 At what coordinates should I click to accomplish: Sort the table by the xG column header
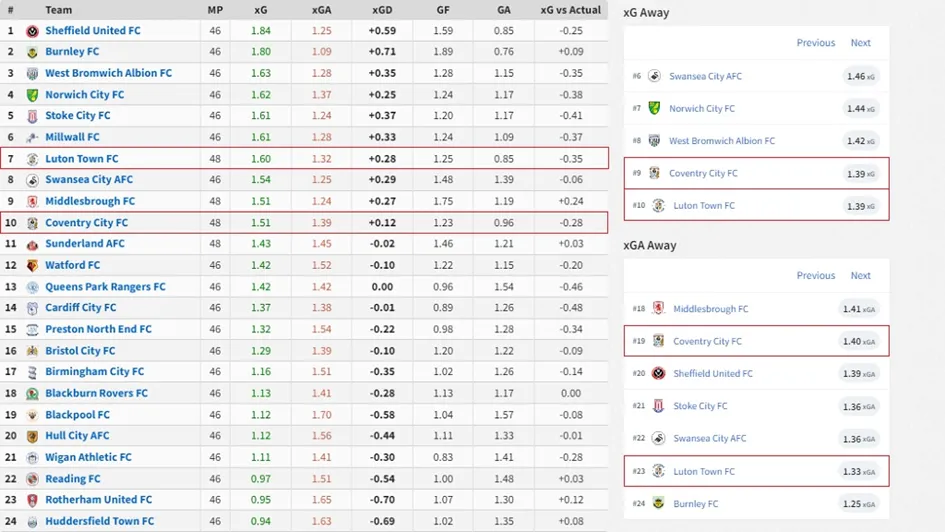261,10
